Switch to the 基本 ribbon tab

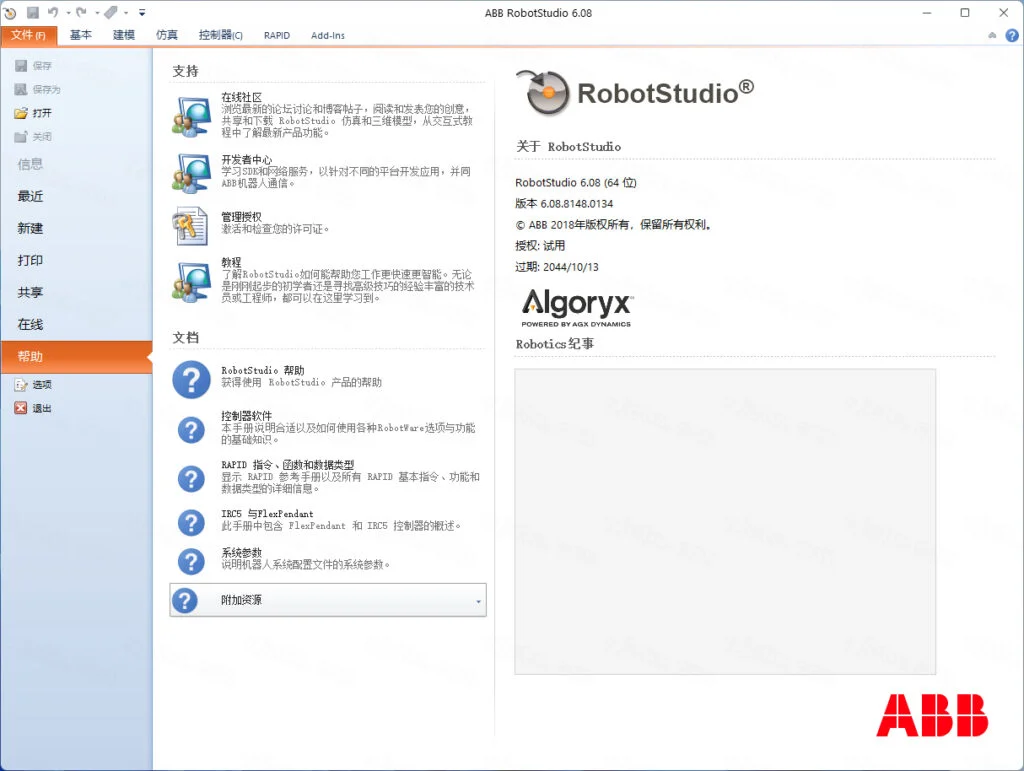click(x=81, y=35)
